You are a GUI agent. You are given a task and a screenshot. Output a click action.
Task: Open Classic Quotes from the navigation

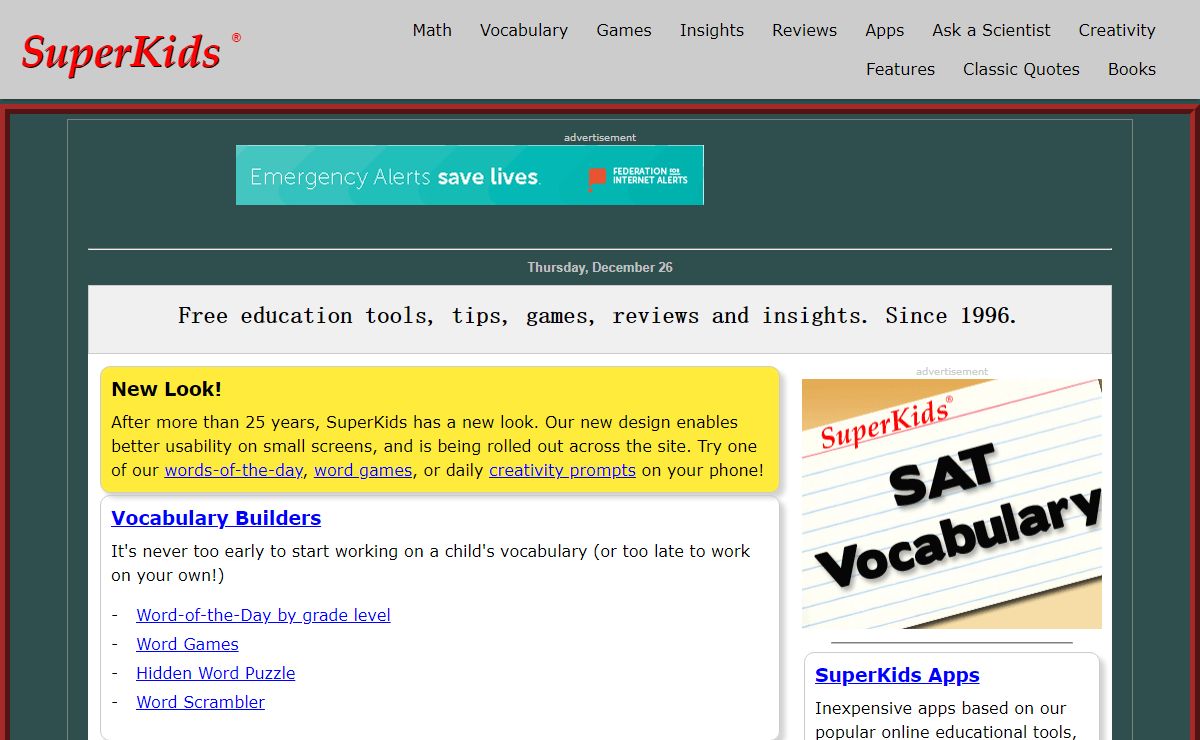pyautogui.click(x=1021, y=69)
